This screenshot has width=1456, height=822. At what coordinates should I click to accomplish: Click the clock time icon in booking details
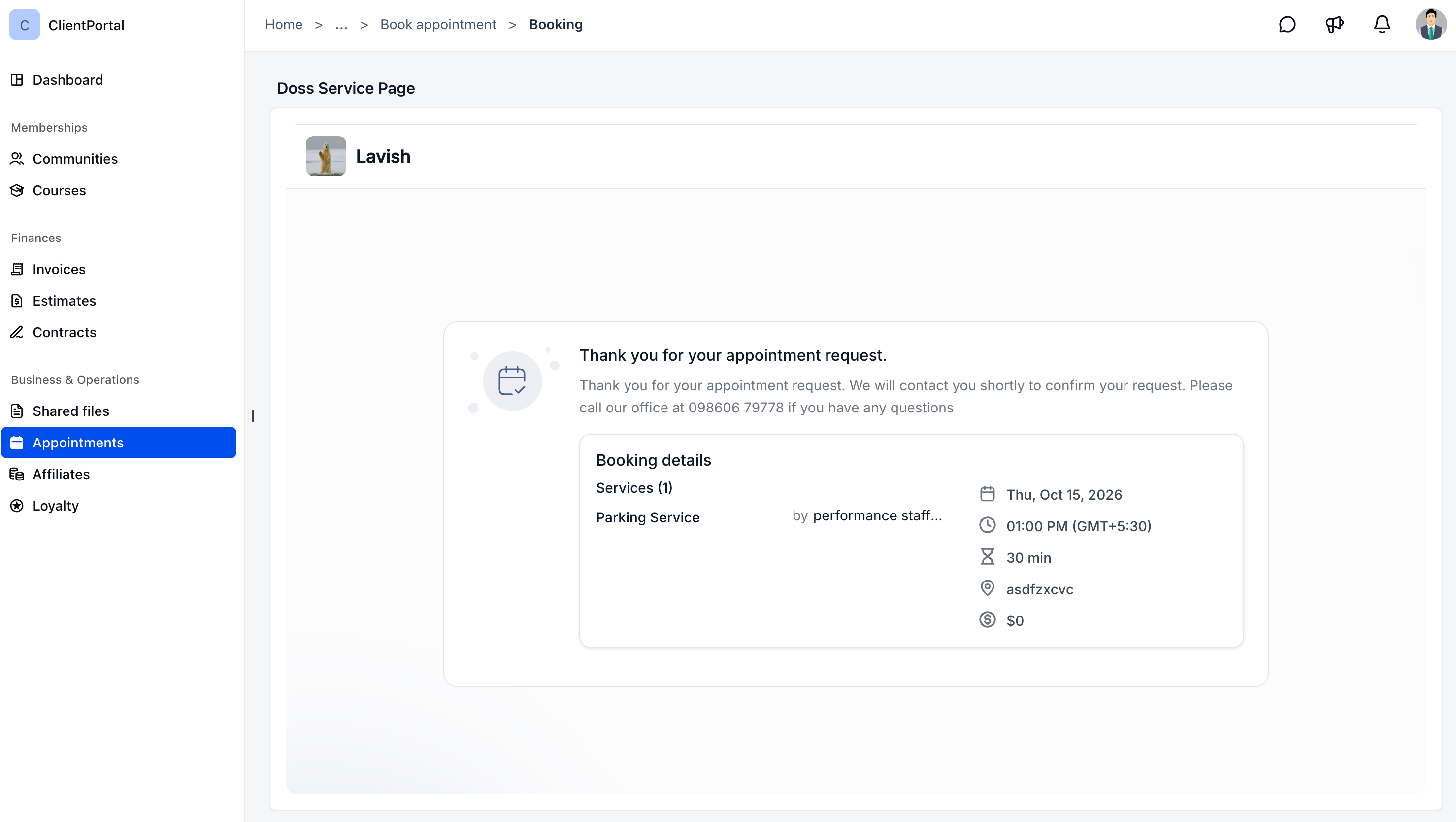click(x=988, y=525)
